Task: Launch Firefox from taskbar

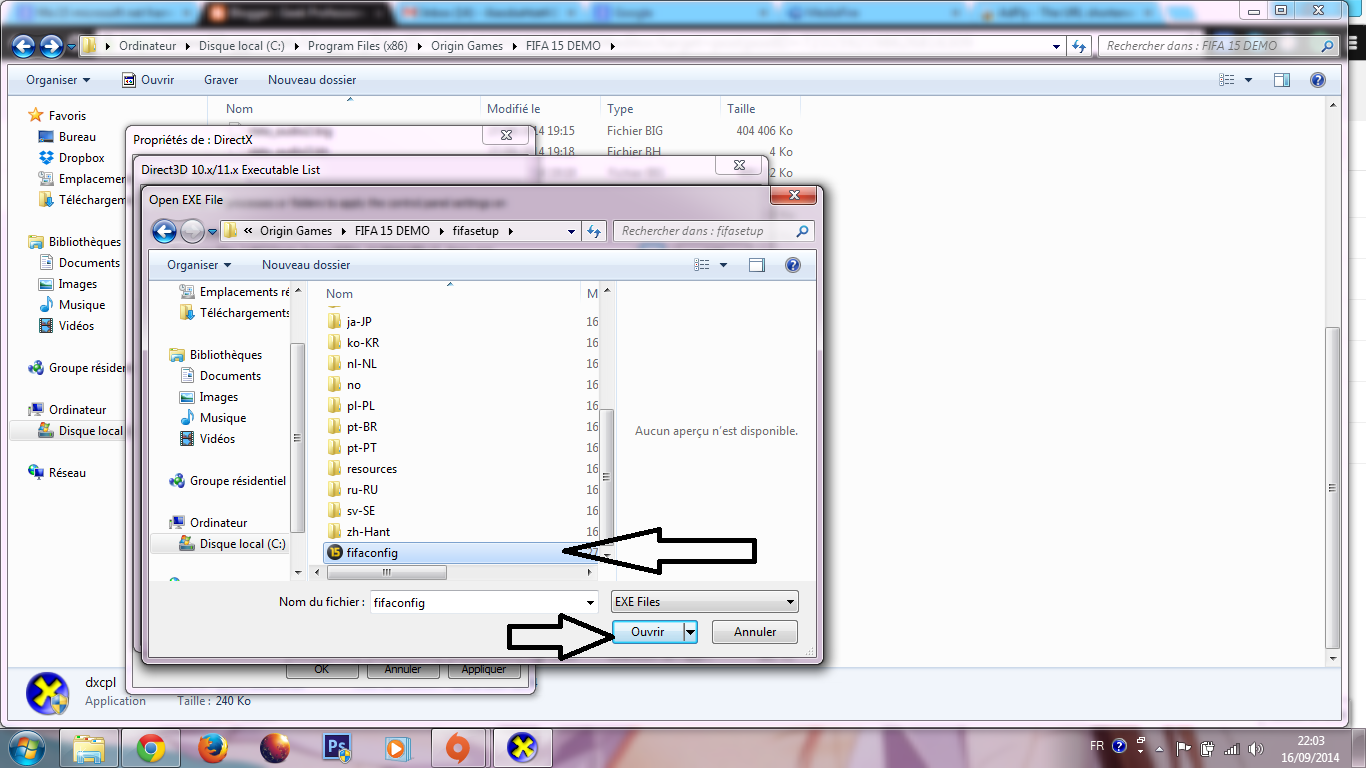Action: pyautogui.click(x=213, y=748)
